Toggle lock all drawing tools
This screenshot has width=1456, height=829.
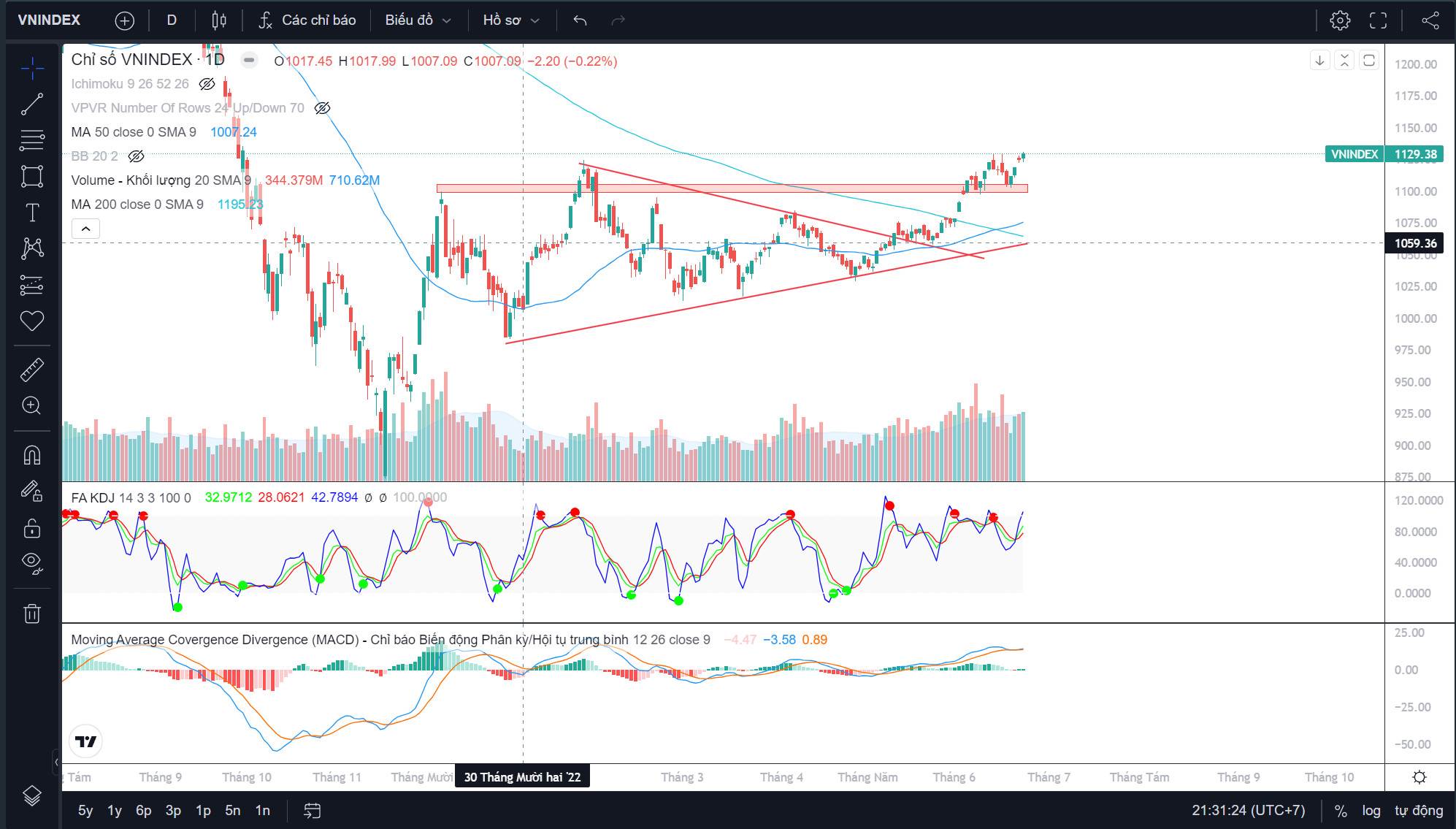pos(32,527)
